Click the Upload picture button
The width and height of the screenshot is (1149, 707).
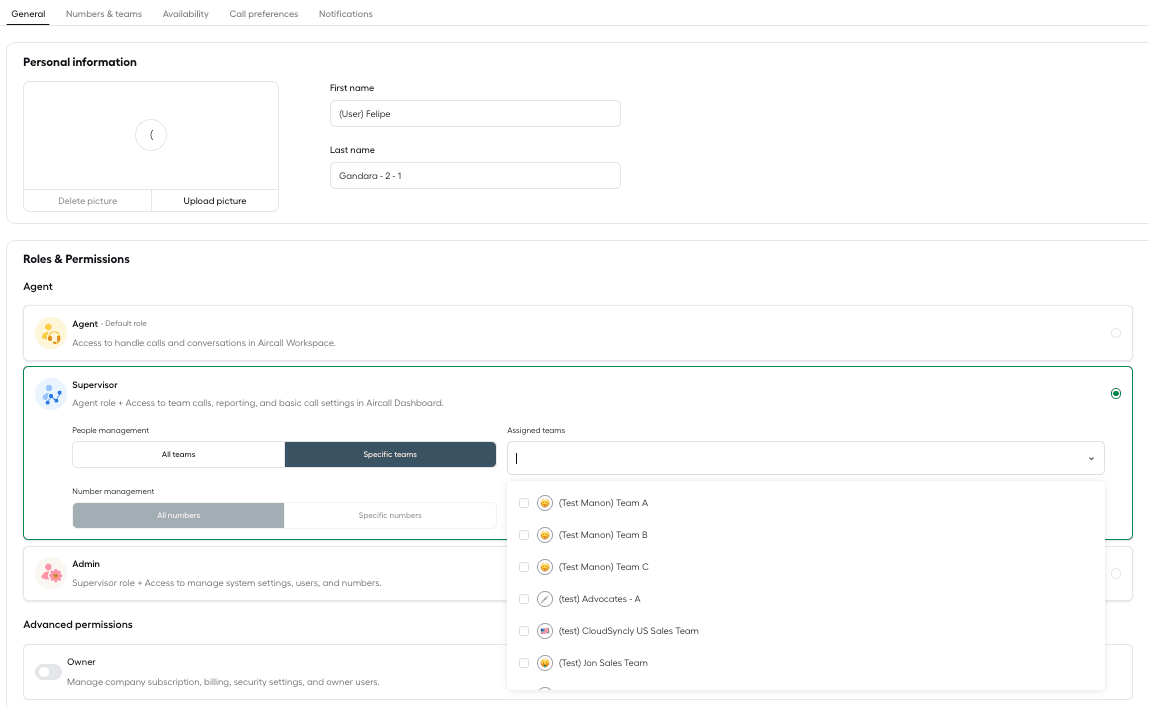pos(215,201)
